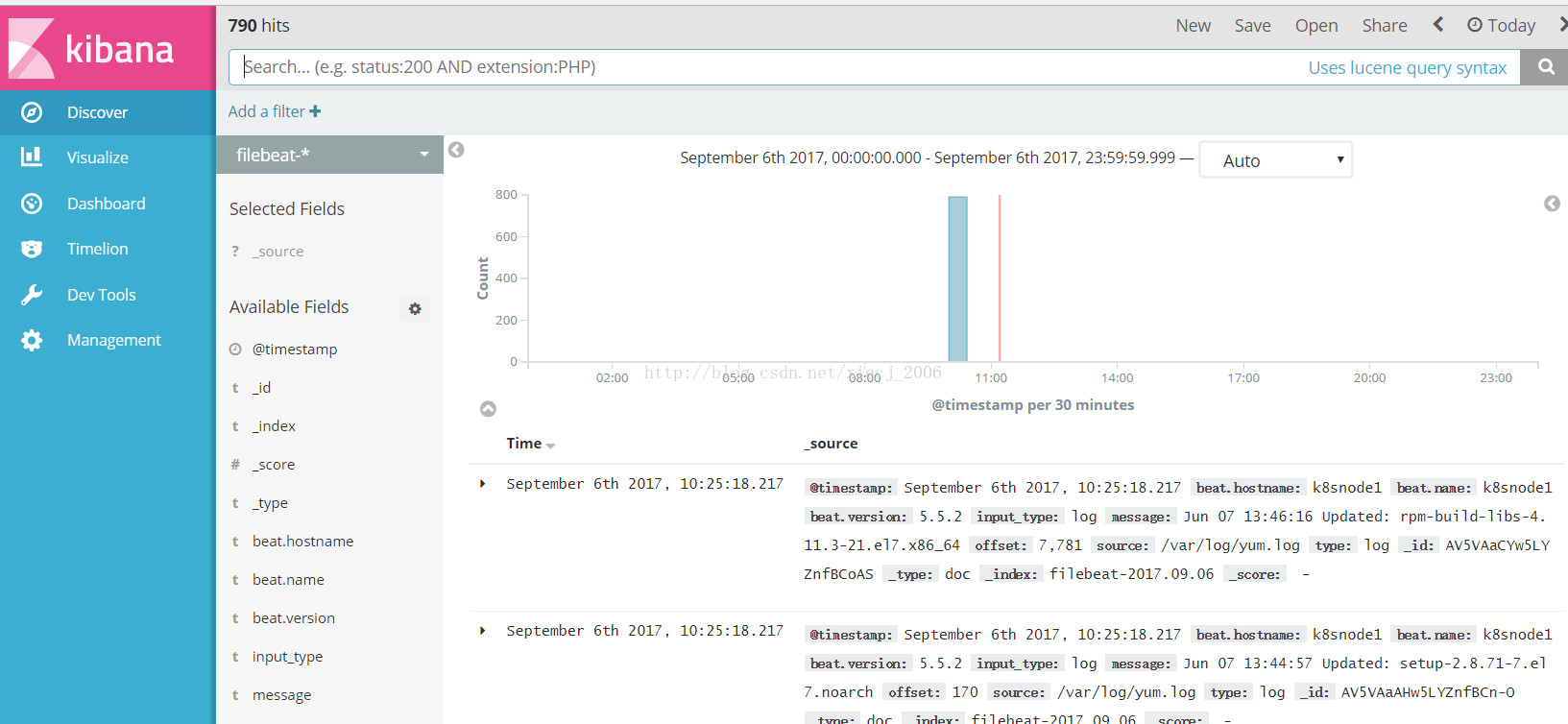The height and width of the screenshot is (724, 1568).
Task: Open the Management page
Action: tap(114, 340)
